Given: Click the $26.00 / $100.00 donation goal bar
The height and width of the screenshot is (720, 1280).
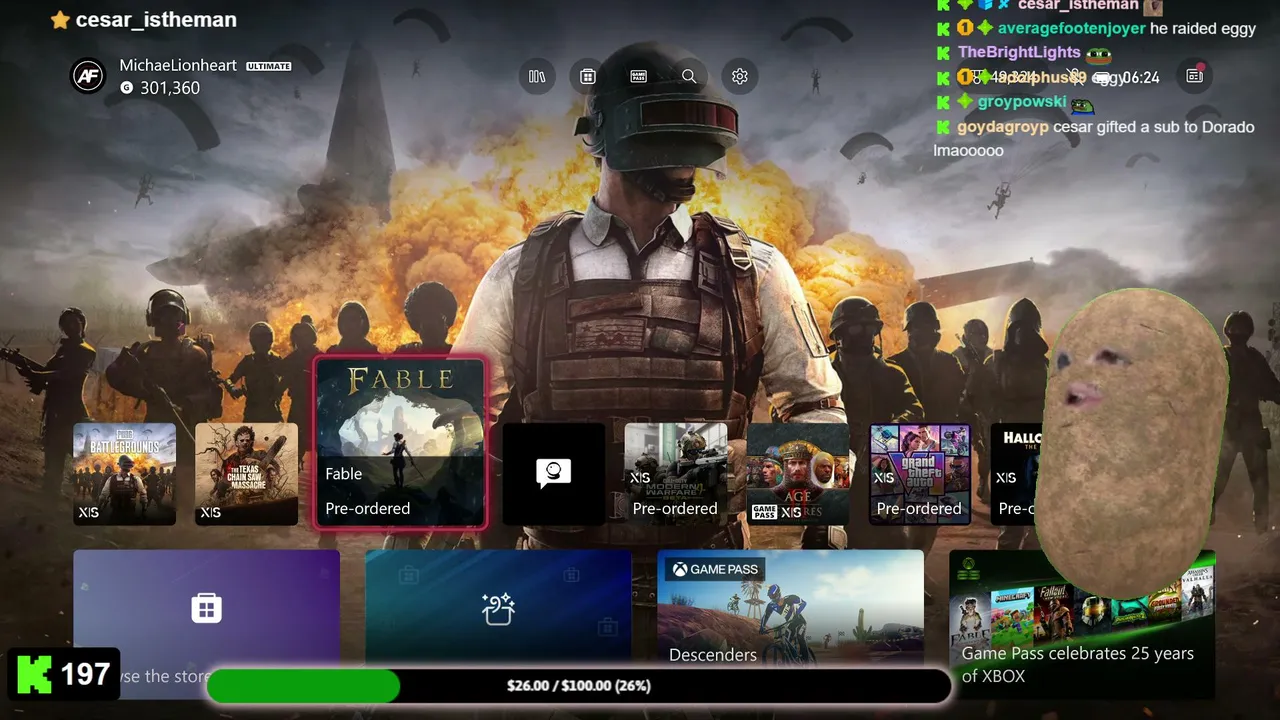Looking at the screenshot, I should [579, 686].
